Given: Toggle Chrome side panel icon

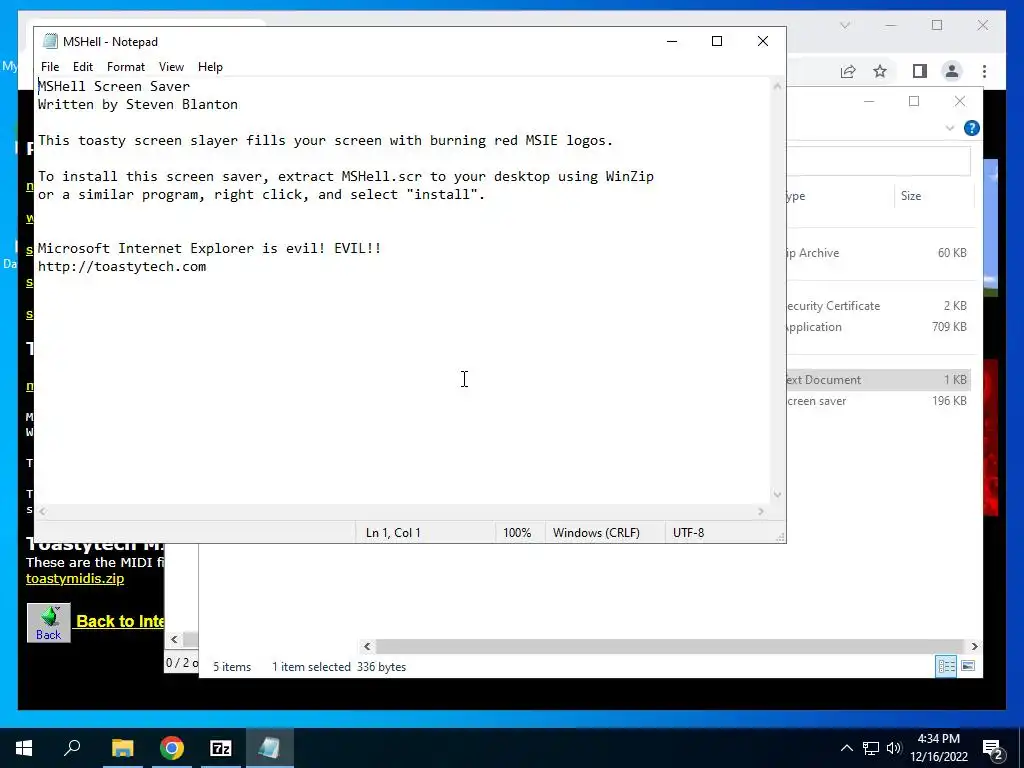Looking at the screenshot, I should tap(920, 71).
